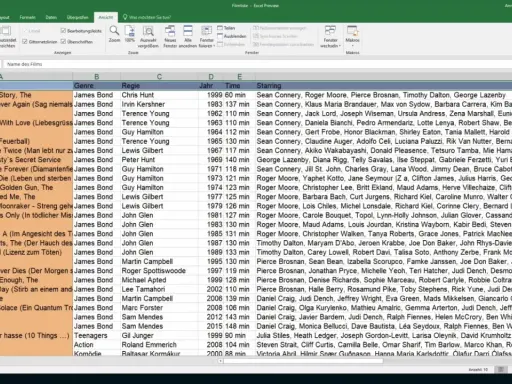Click the Starring header cell
Viewport: 512px width, 384px height.
pos(383,86)
